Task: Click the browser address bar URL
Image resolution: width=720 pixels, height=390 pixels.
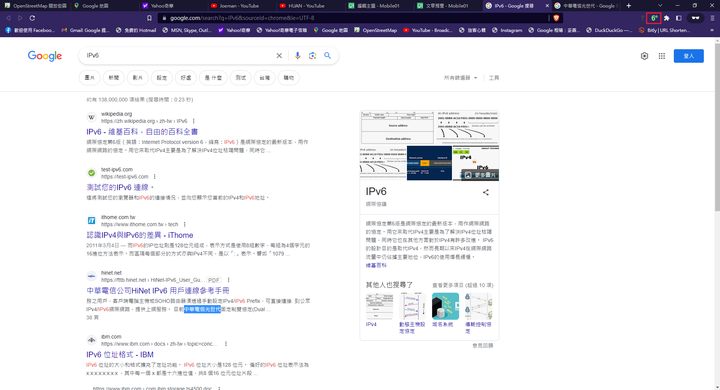Action: pyautogui.click(x=354, y=18)
